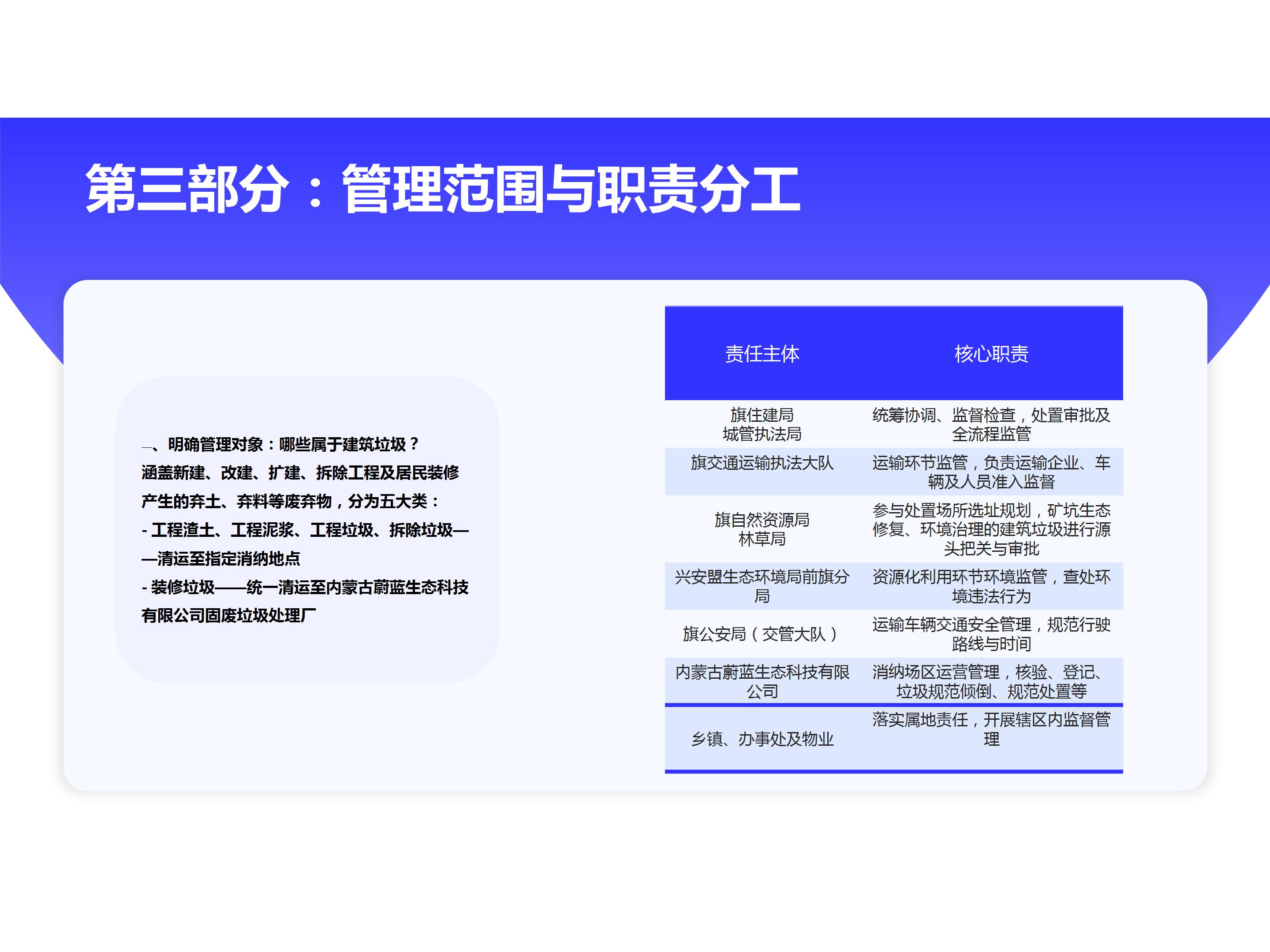Screen dimensions: 1270x952
Task: Click the 责任主体 table header cell
Action: (761, 353)
